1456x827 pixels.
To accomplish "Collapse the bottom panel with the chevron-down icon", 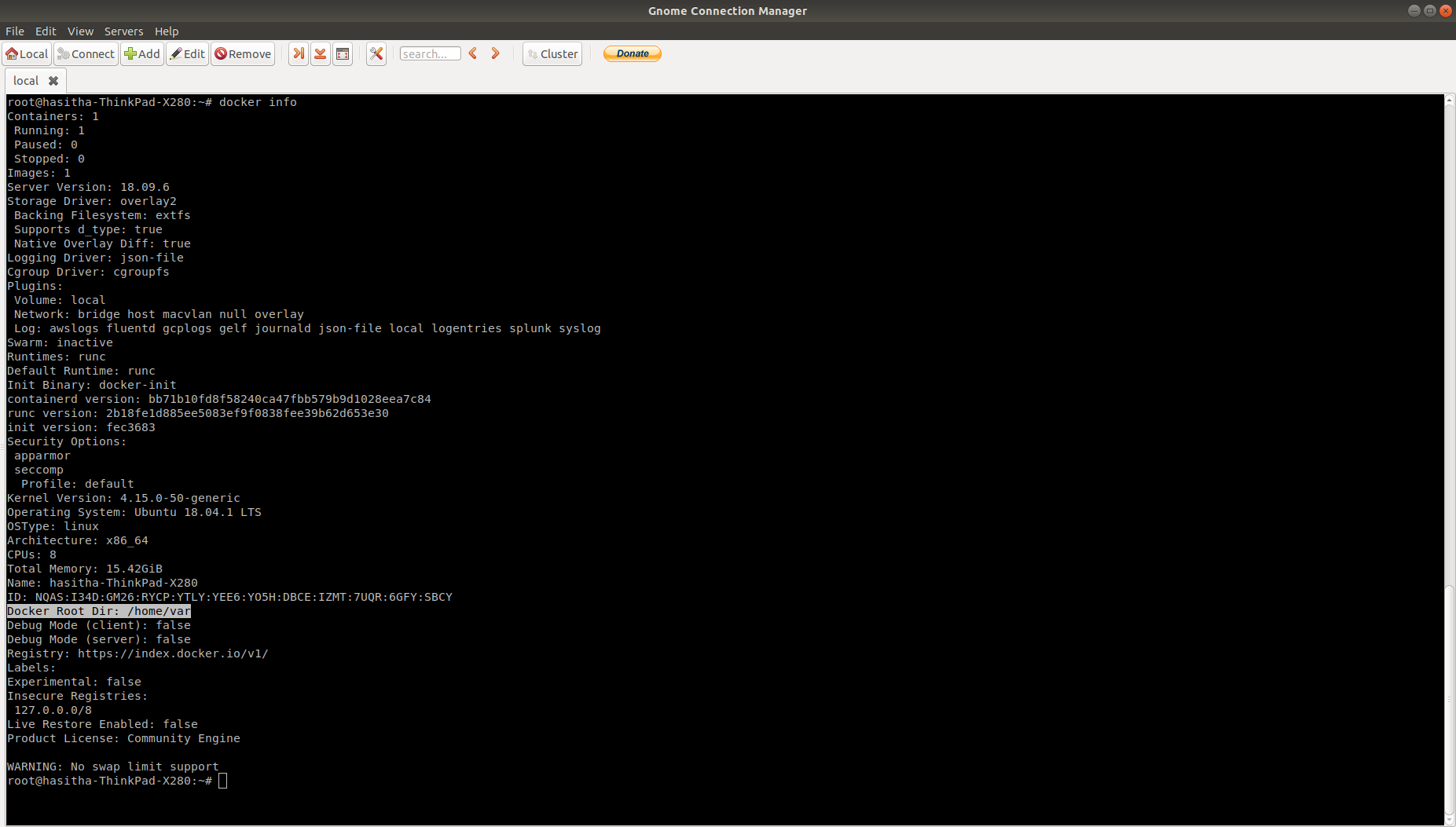I will click(x=321, y=53).
